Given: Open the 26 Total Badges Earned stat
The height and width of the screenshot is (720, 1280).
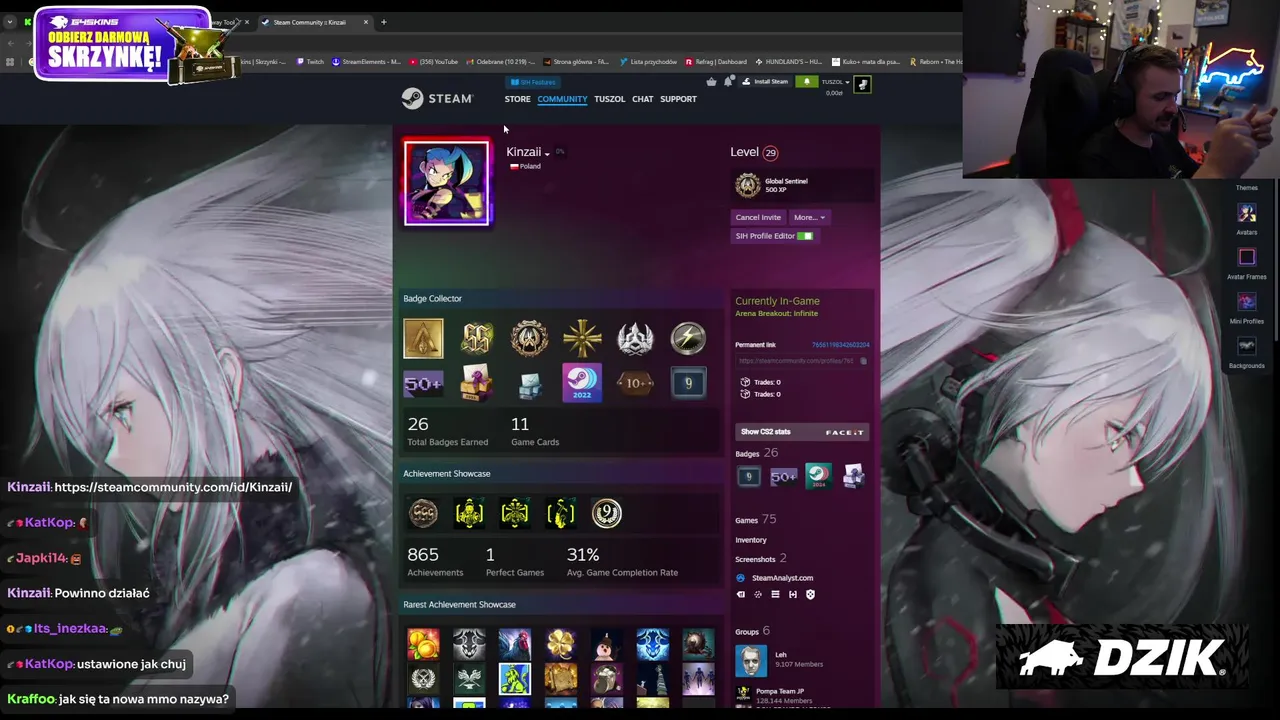Looking at the screenshot, I should coord(447,431).
